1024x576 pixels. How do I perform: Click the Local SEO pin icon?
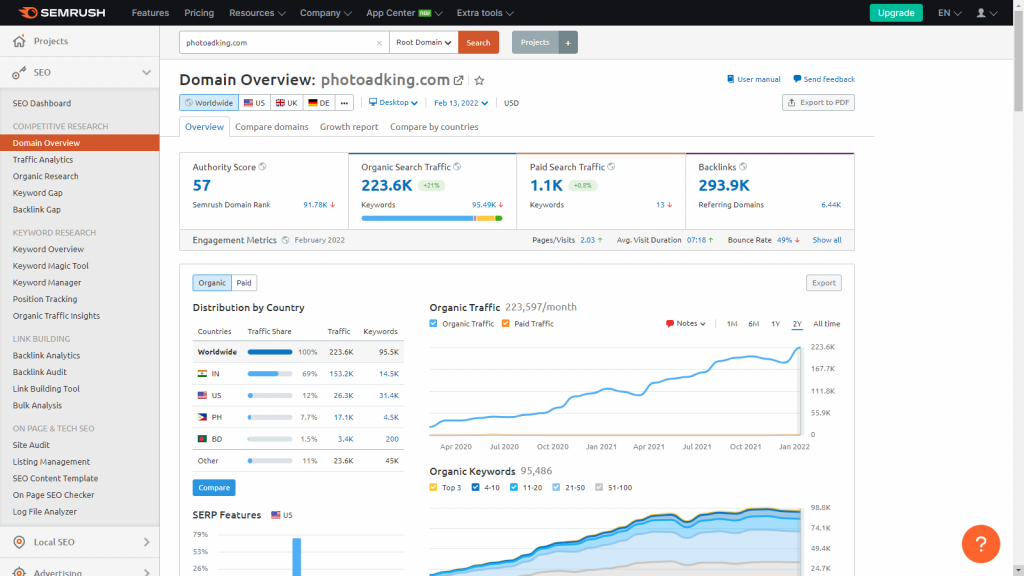point(19,542)
